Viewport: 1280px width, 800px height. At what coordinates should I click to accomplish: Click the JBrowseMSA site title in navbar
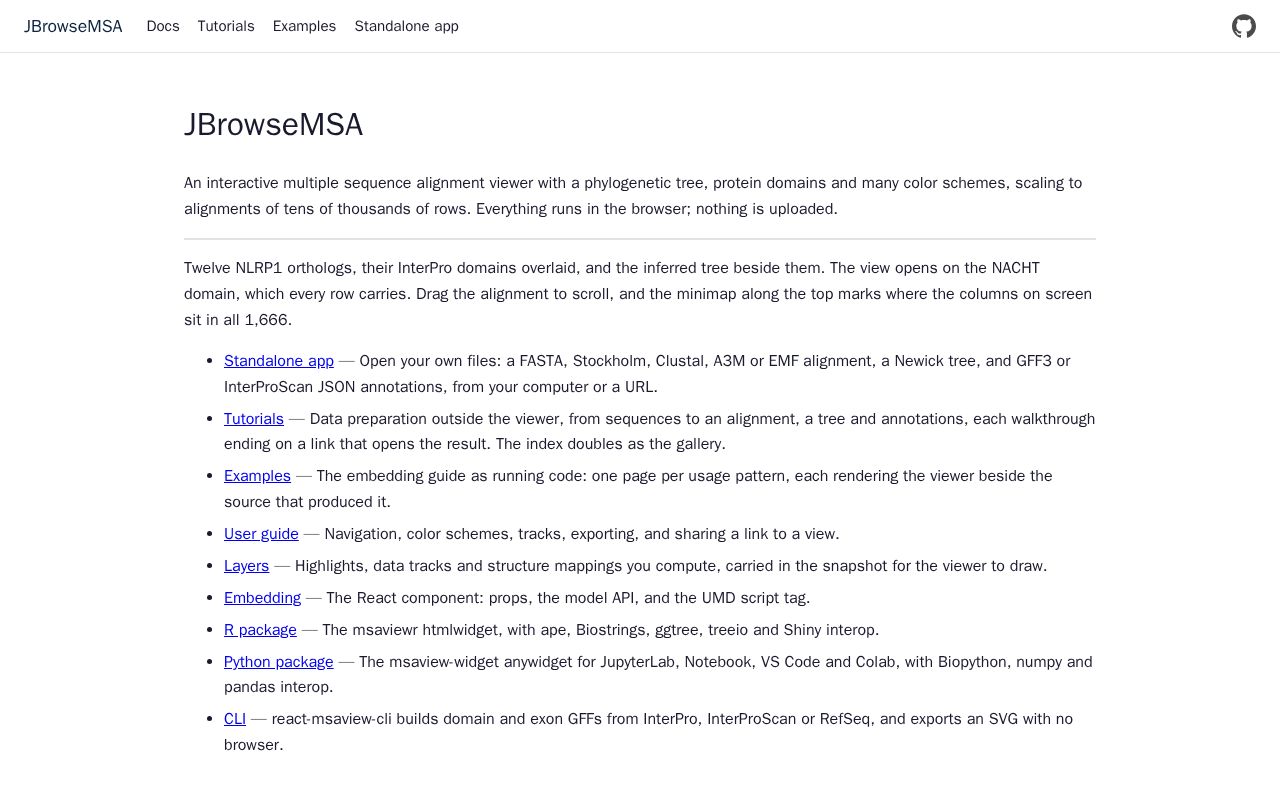pyautogui.click(x=73, y=26)
